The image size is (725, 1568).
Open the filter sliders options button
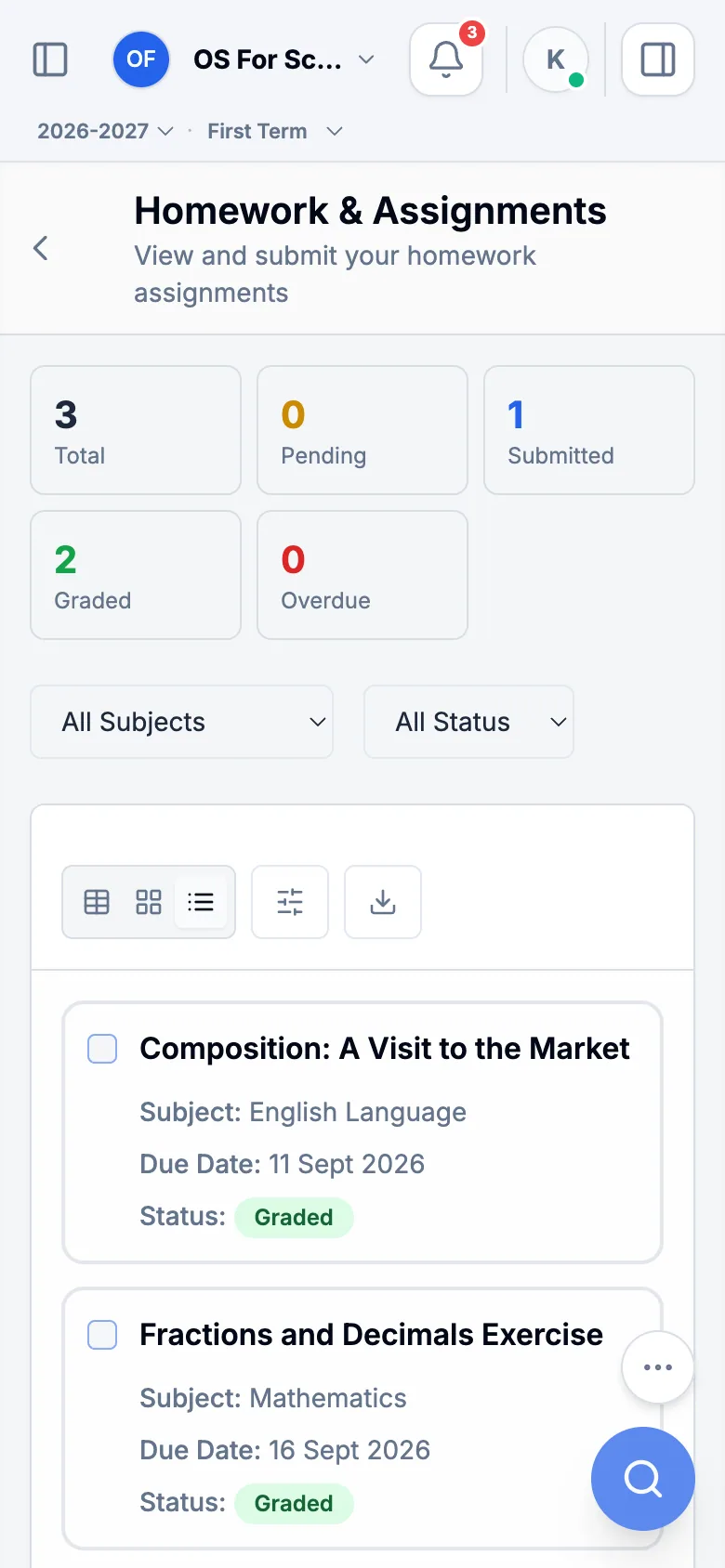pos(290,902)
